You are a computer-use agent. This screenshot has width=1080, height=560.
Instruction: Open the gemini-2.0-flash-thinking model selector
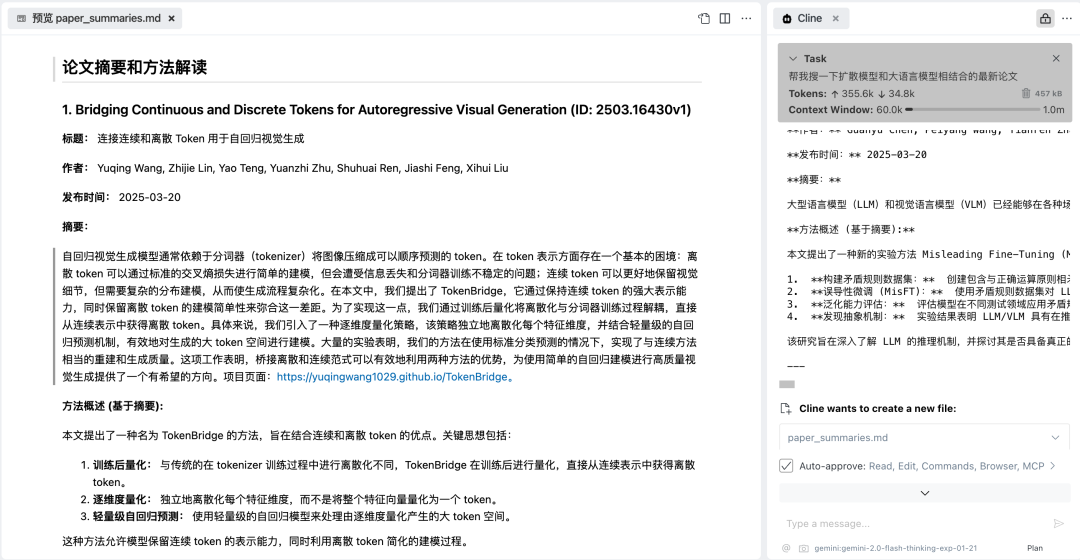click(x=895, y=548)
